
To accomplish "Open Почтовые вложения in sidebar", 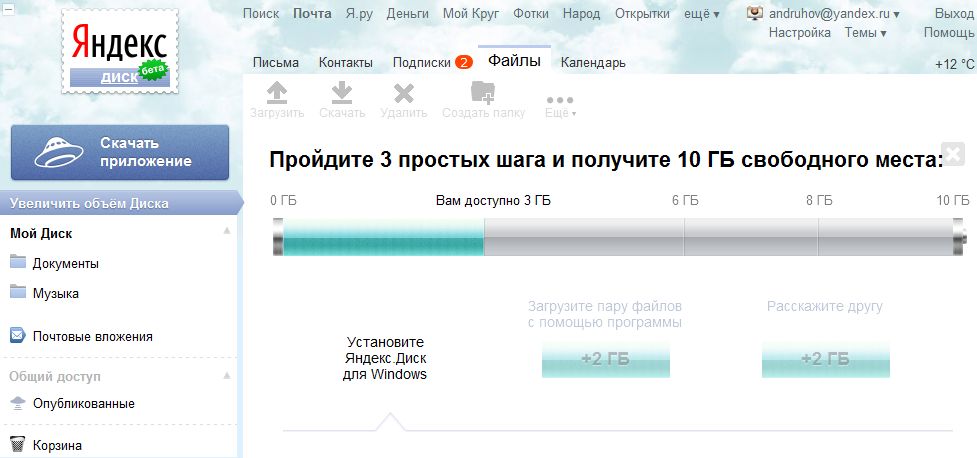I will click(92, 337).
